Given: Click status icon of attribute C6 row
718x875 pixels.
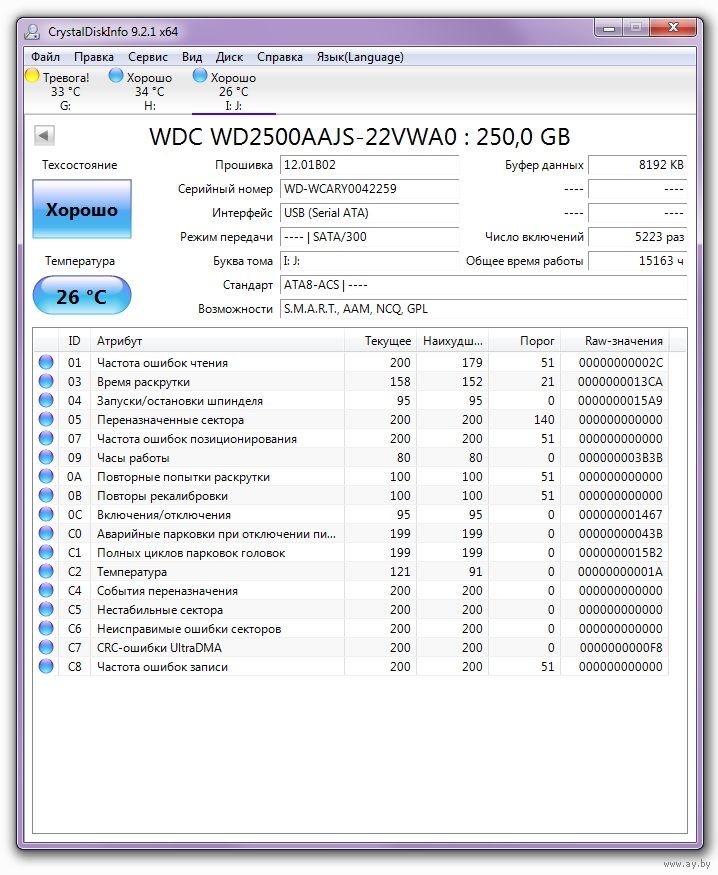Looking at the screenshot, I should pyautogui.click(x=46, y=628).
